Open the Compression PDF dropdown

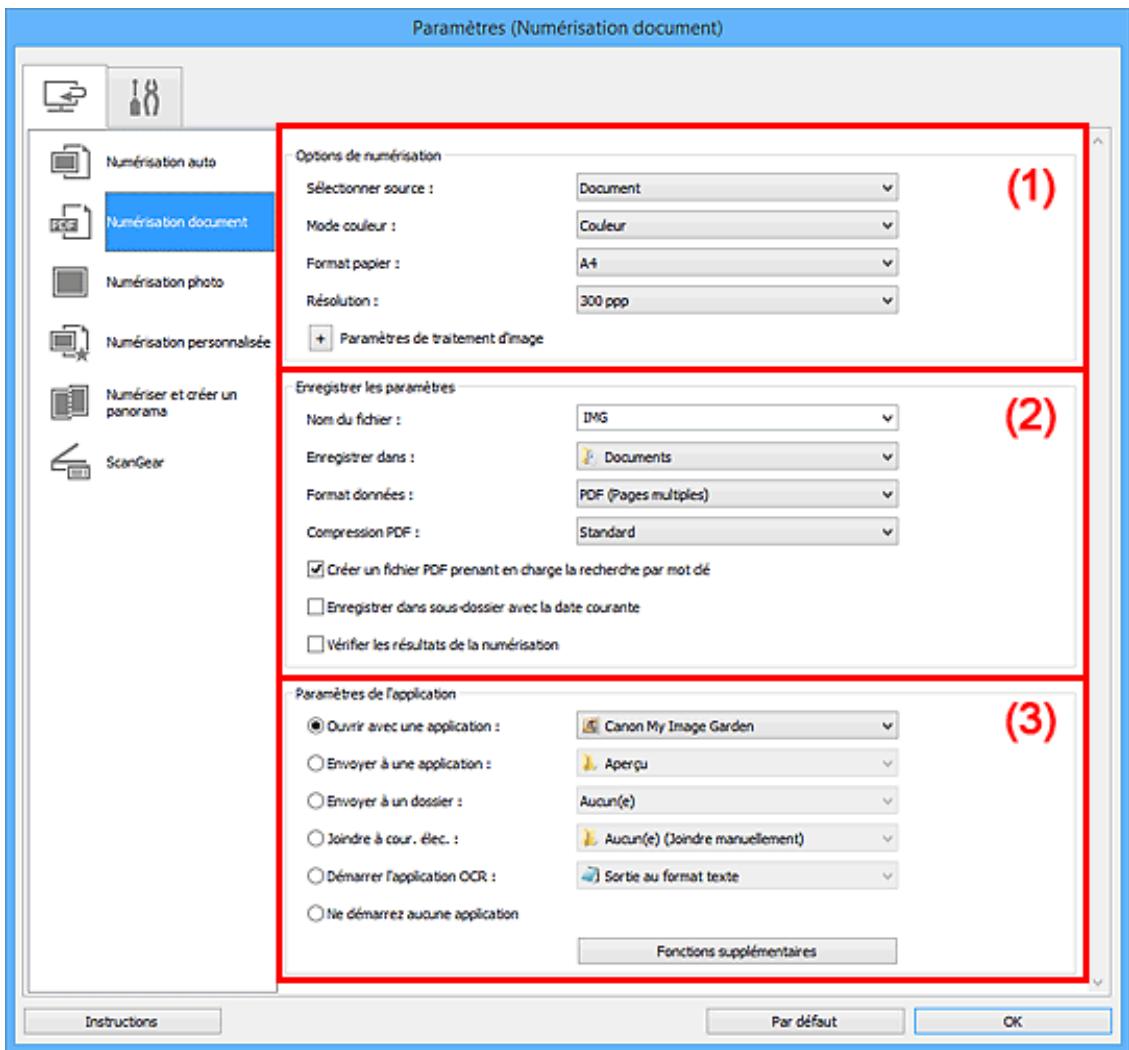coord(737,532)
